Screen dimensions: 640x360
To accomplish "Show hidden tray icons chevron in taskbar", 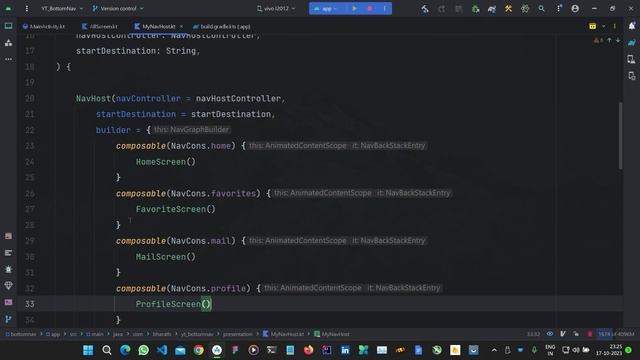I will pos(494,350).
